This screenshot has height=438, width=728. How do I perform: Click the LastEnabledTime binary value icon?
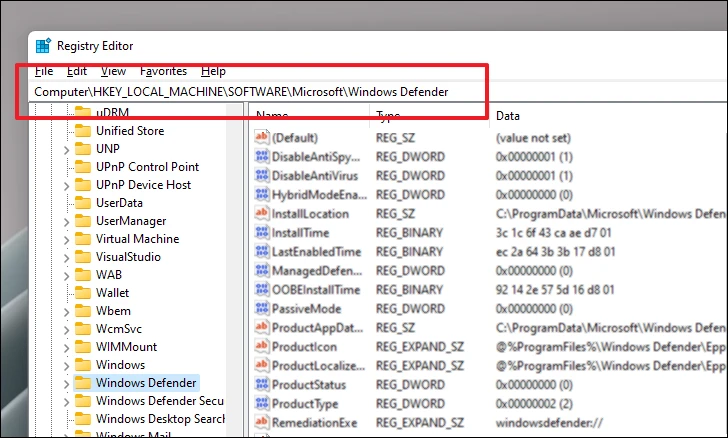(x=261, y=251)
